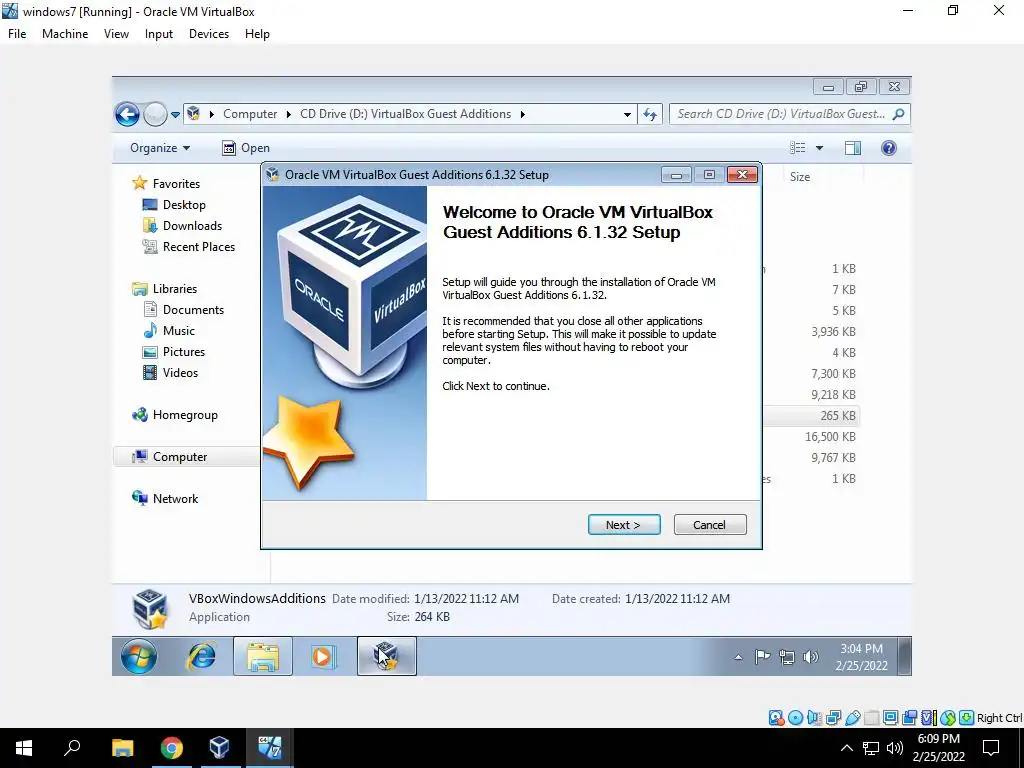Open Chrome from host taskbar
The height and width of the screenshot is (768, 1024).
[x=171, y=748]
